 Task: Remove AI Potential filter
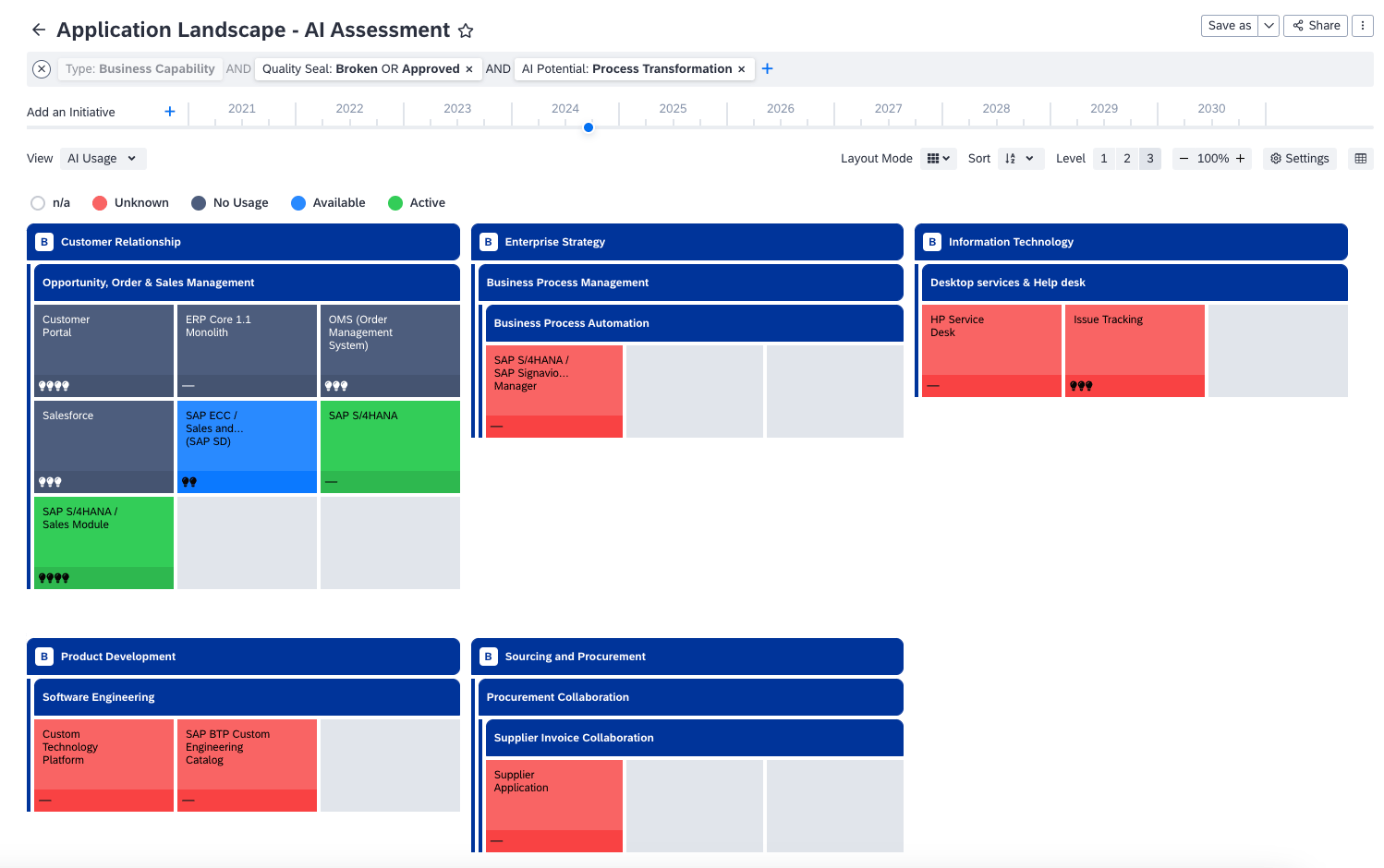click(742, 69)
